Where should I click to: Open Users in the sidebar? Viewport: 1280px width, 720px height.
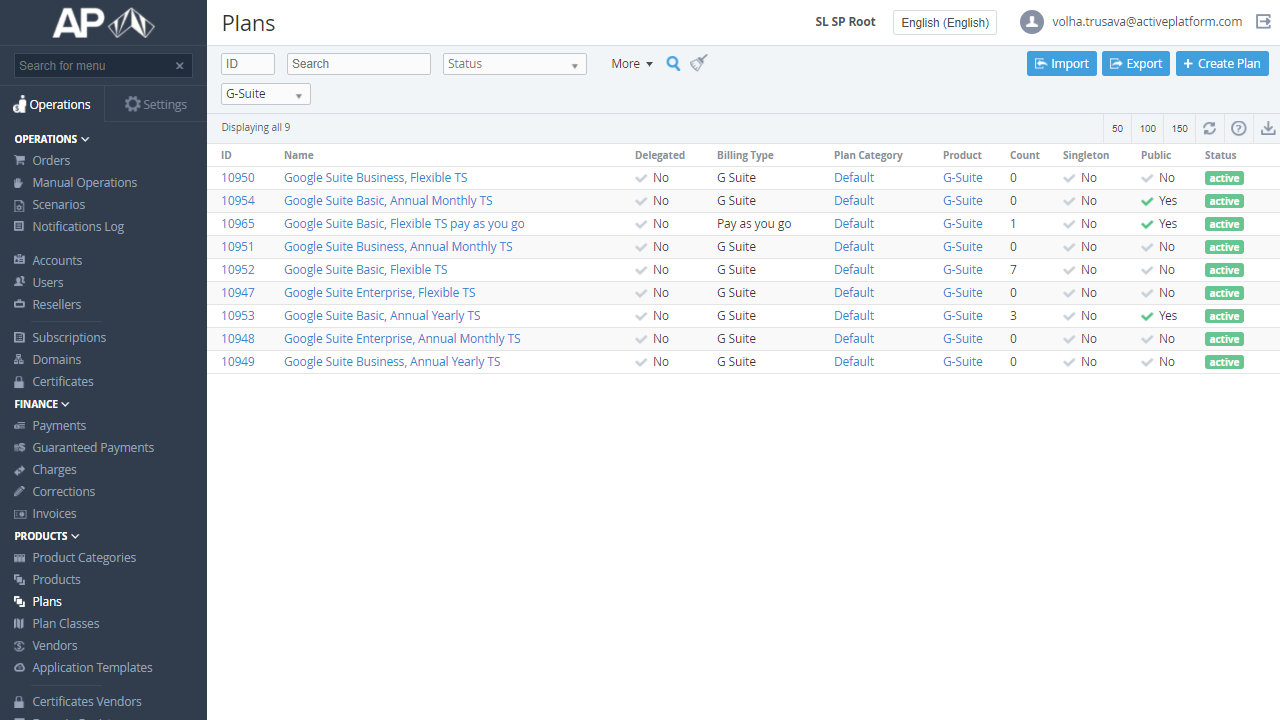[48, 282]
